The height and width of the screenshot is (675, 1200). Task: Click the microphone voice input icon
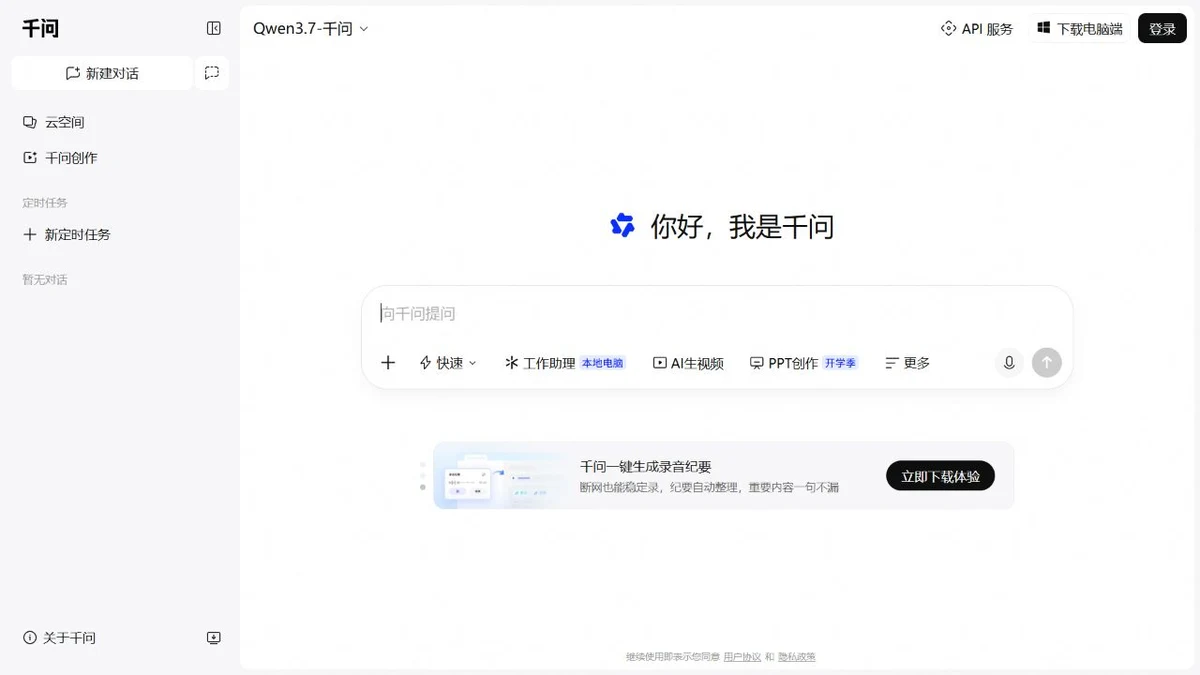pos(1009,363)
